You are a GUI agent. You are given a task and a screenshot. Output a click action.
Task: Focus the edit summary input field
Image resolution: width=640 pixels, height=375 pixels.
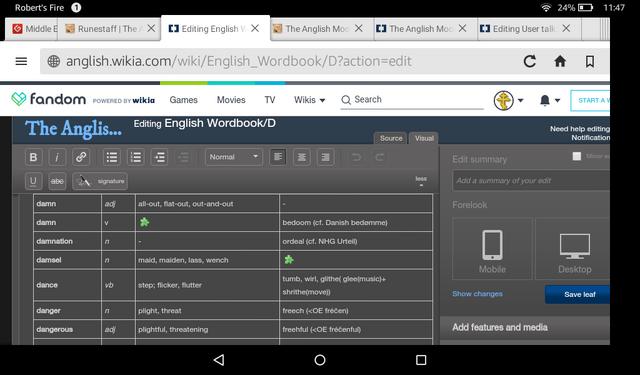[531, 180]
